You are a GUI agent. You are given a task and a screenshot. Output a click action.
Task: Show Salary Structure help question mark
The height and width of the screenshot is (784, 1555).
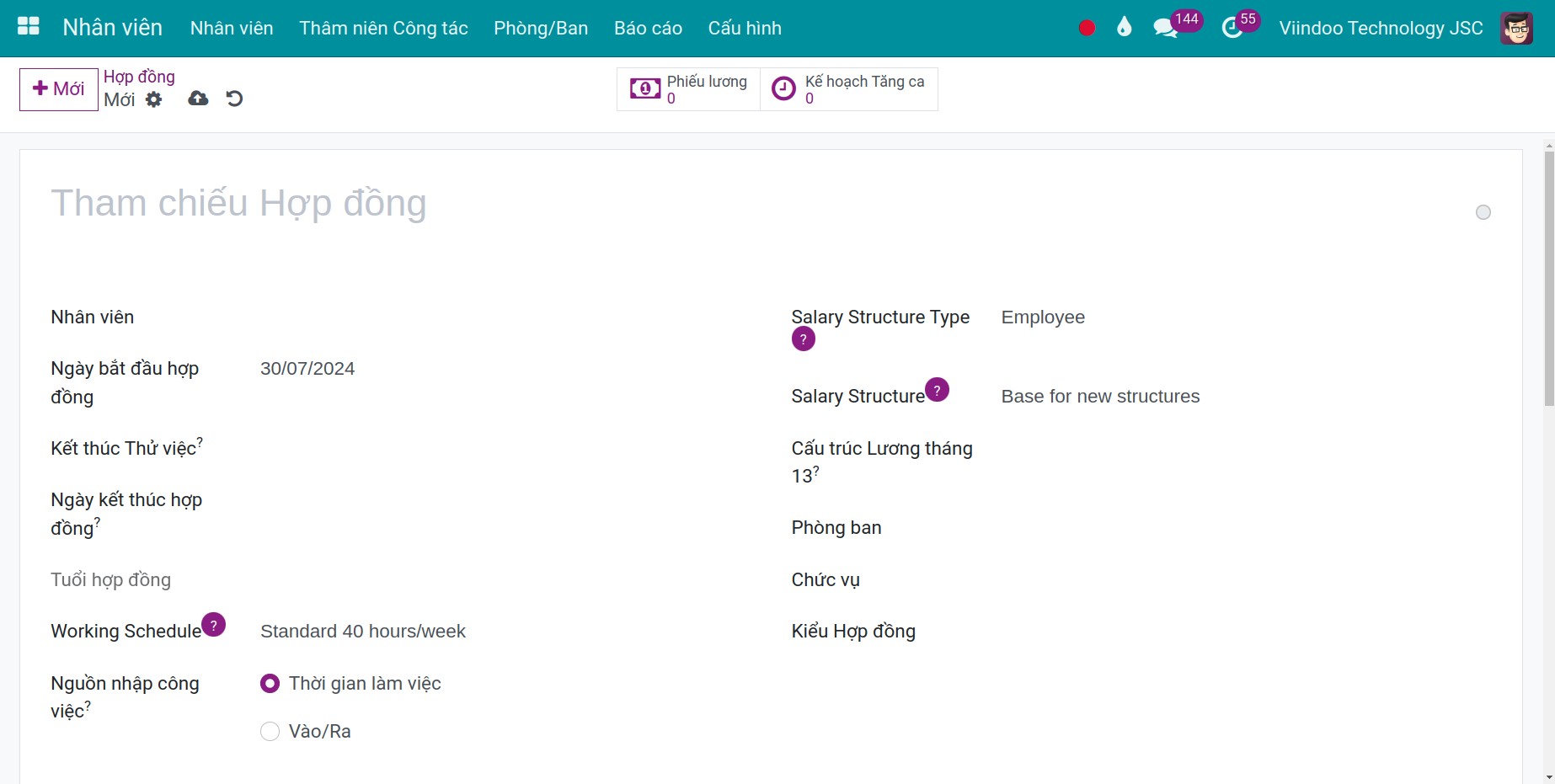937,390
